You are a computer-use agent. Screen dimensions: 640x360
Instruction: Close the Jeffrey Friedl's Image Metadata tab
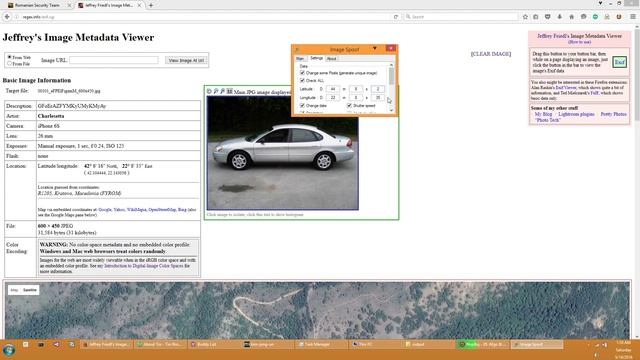tap(139, 5)
